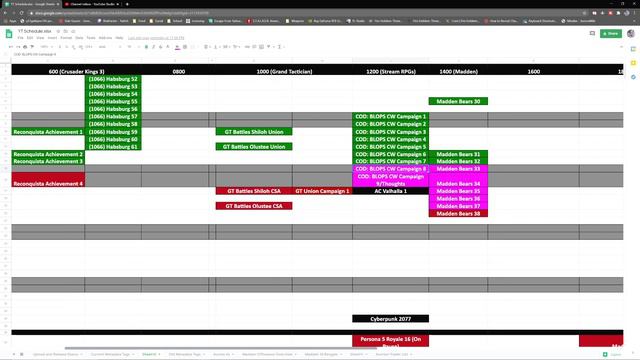640x360 pixels.
Task: Select cell 'AC Valhalla 1'
Action: (x=391, y=191)
